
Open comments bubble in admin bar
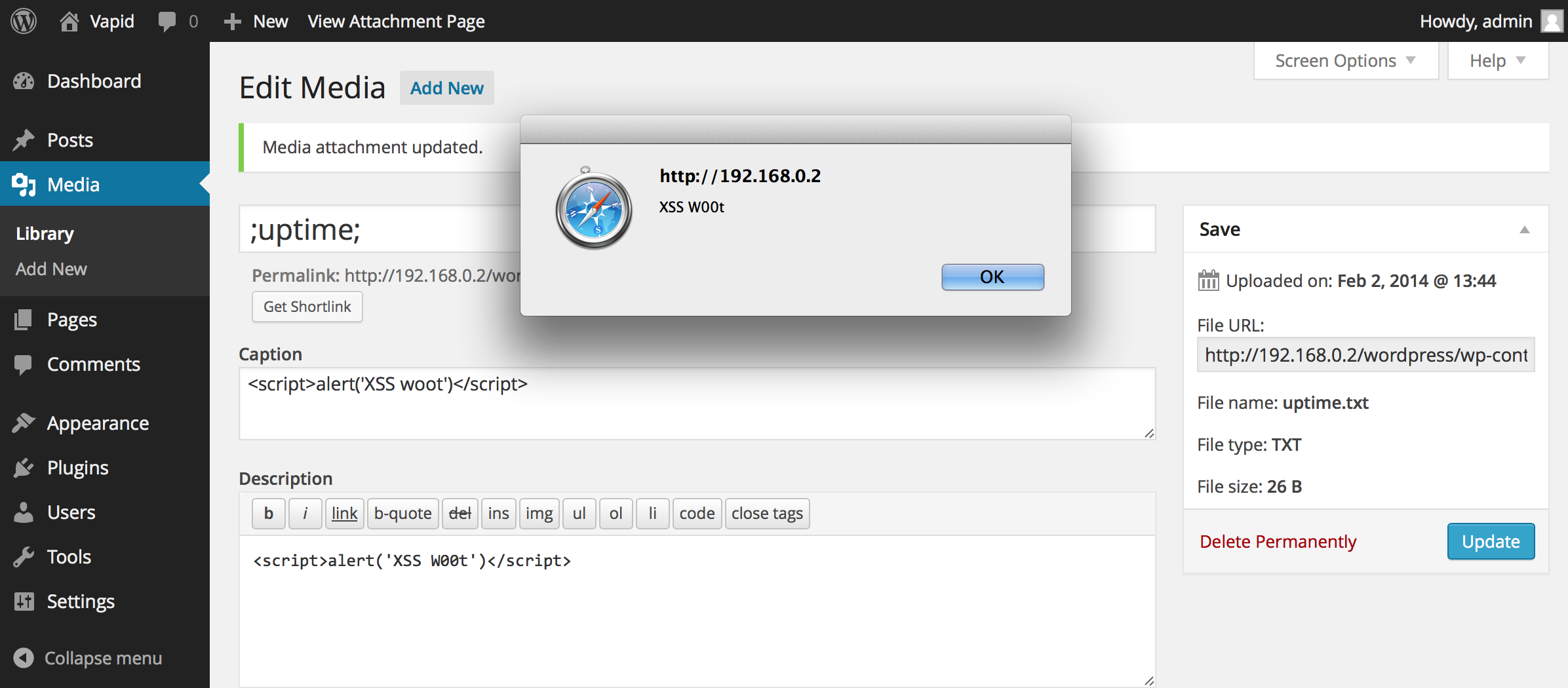click(x=167, y=22)
